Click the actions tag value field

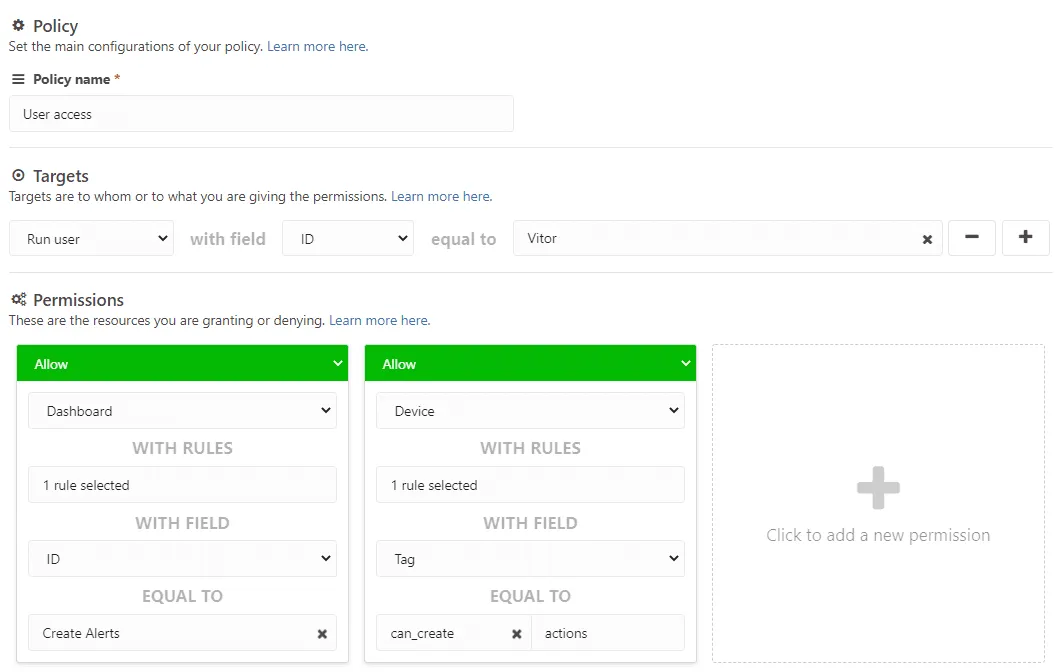tap(607, 634)
